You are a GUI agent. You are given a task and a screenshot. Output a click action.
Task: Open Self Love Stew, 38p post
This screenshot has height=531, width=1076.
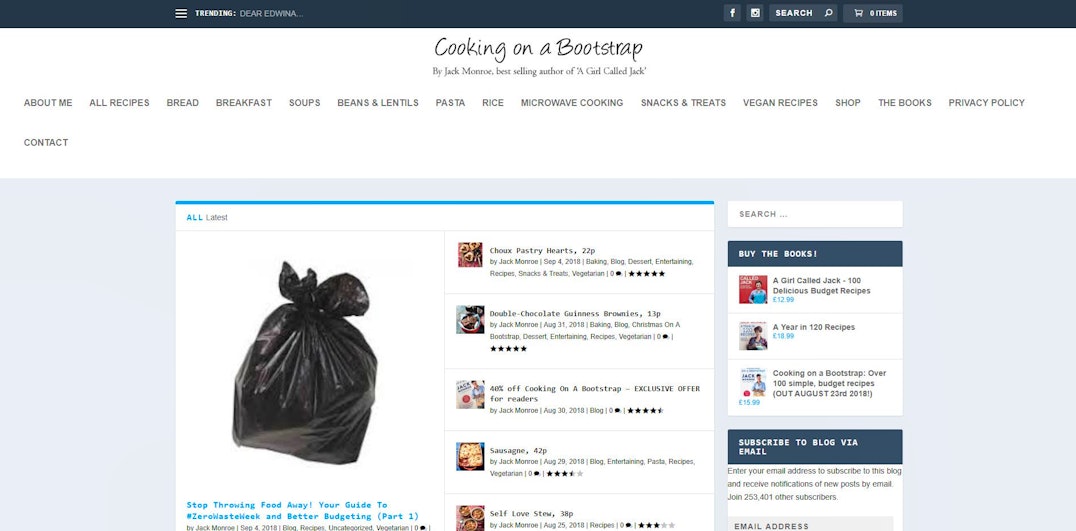pos(531,513)
